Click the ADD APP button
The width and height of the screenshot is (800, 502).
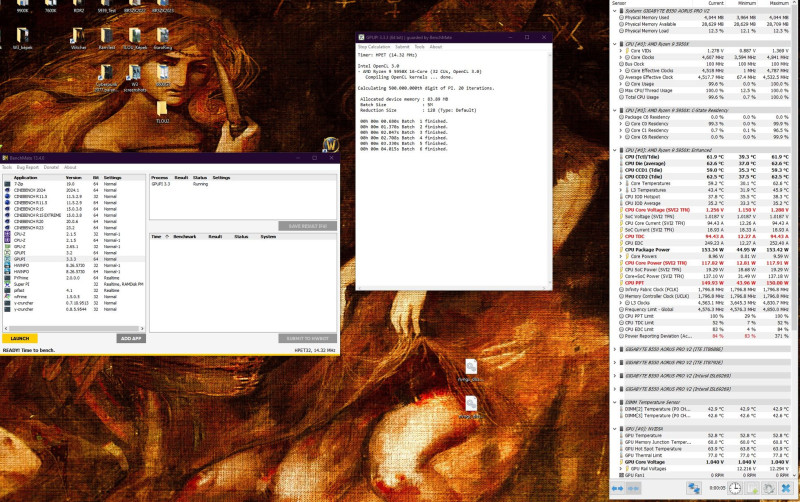131,338
